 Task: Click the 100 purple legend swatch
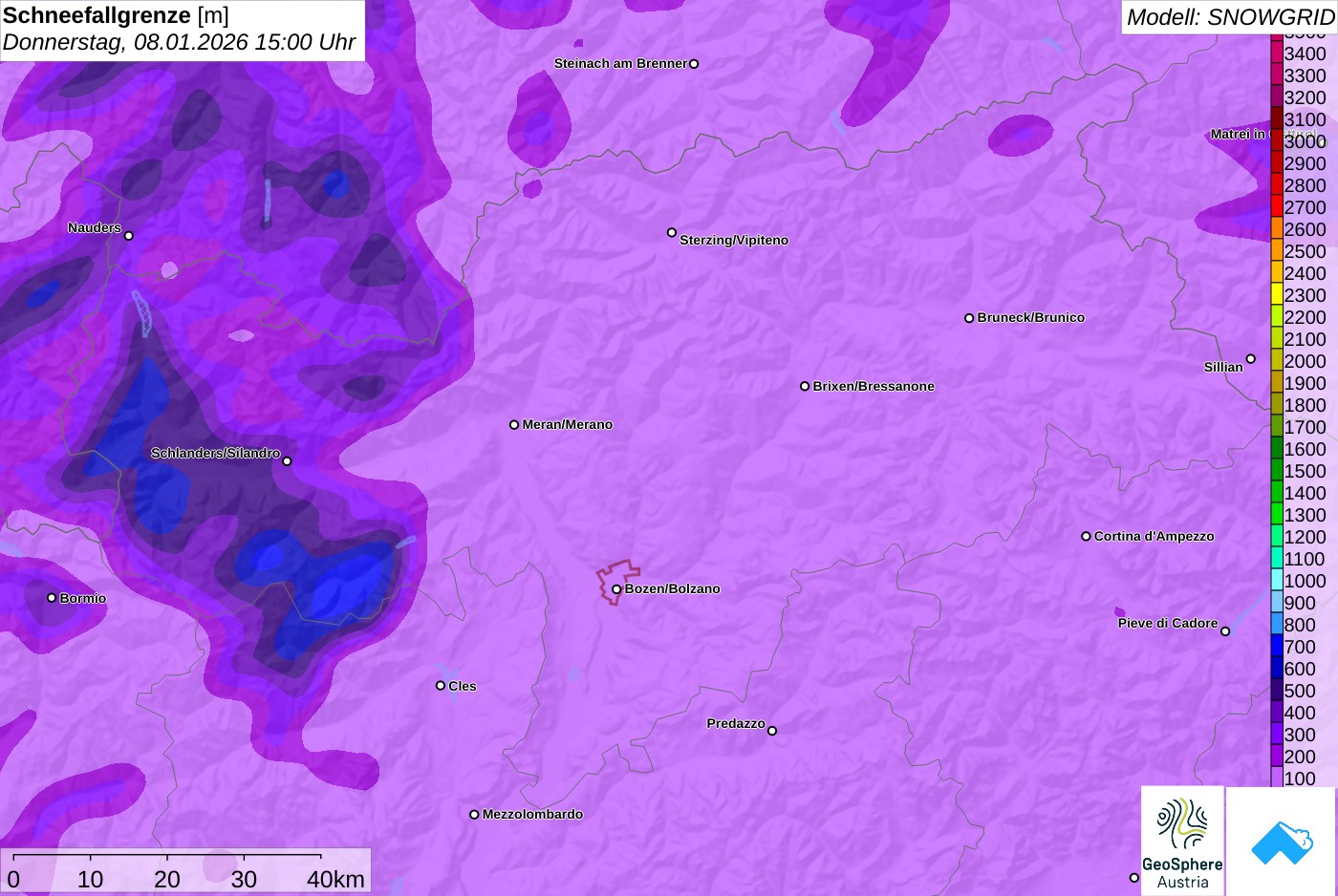pos(1277,777)
